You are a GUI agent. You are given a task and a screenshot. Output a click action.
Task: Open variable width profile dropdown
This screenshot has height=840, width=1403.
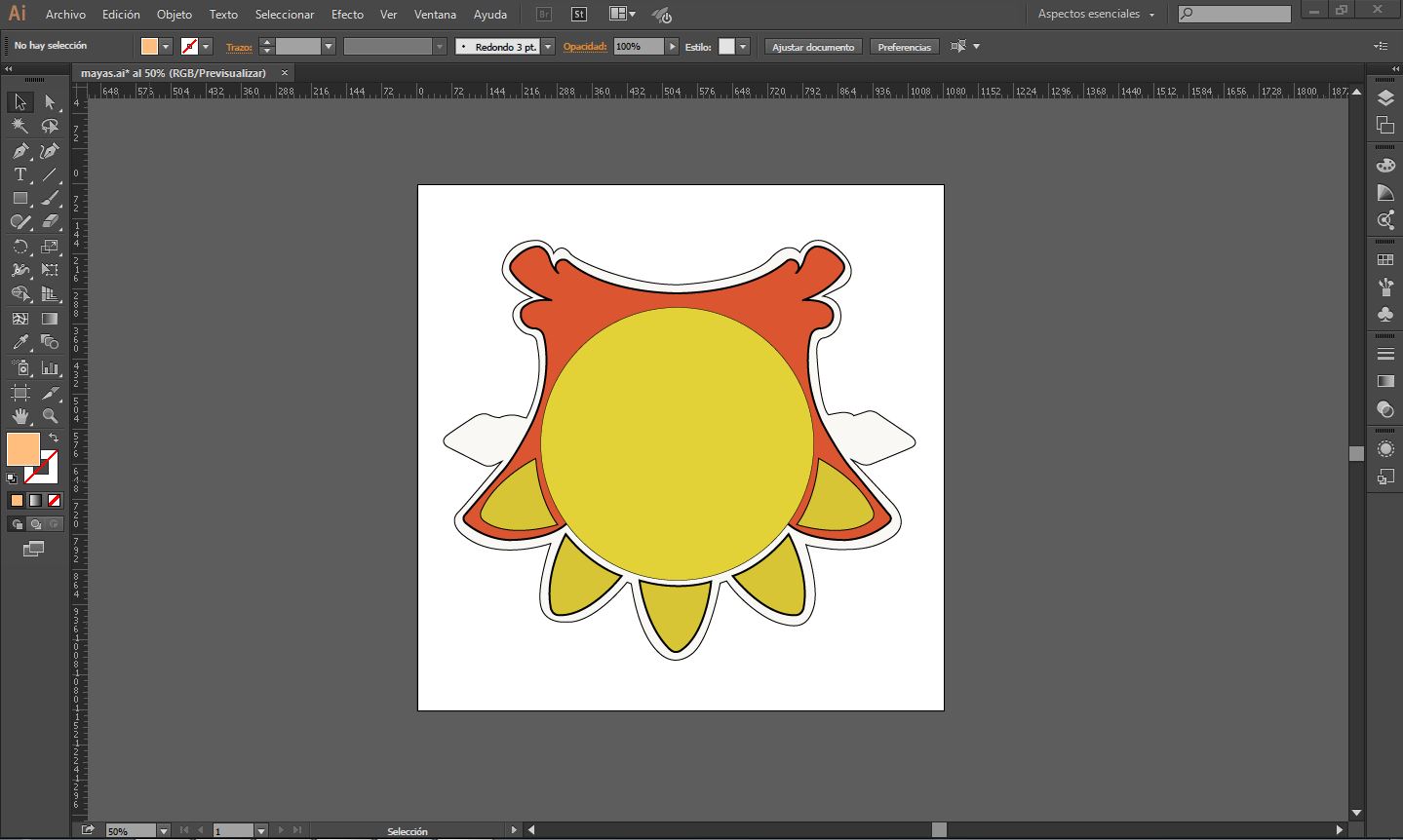point(440,47)
